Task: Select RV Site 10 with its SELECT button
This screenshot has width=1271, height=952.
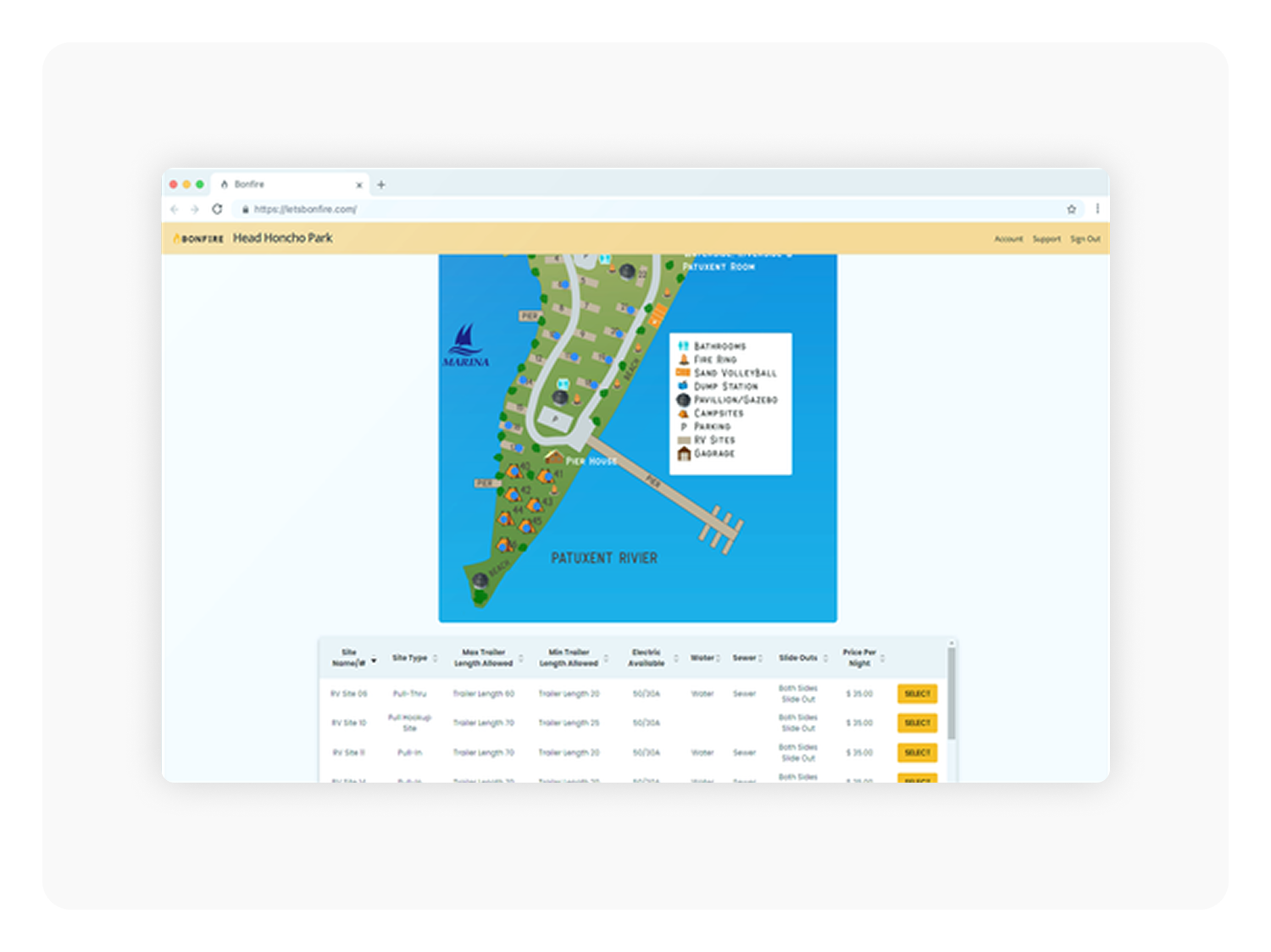Action: 917,722
